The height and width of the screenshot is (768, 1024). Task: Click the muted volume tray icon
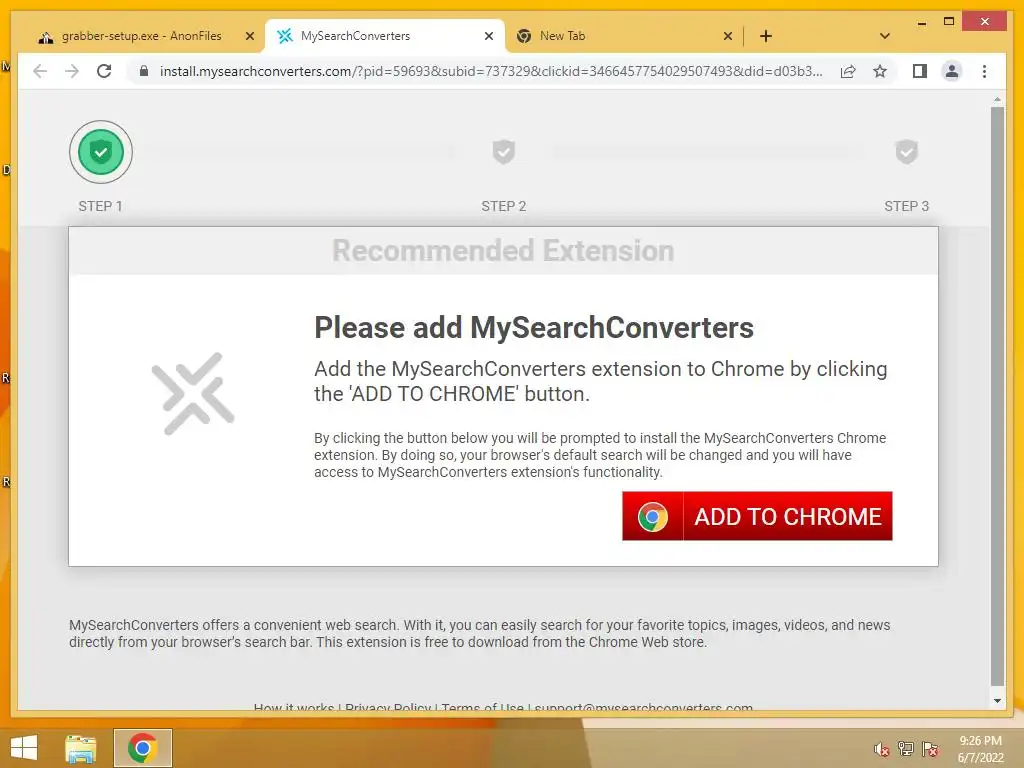pyautogui.click(x=881, y=749)
